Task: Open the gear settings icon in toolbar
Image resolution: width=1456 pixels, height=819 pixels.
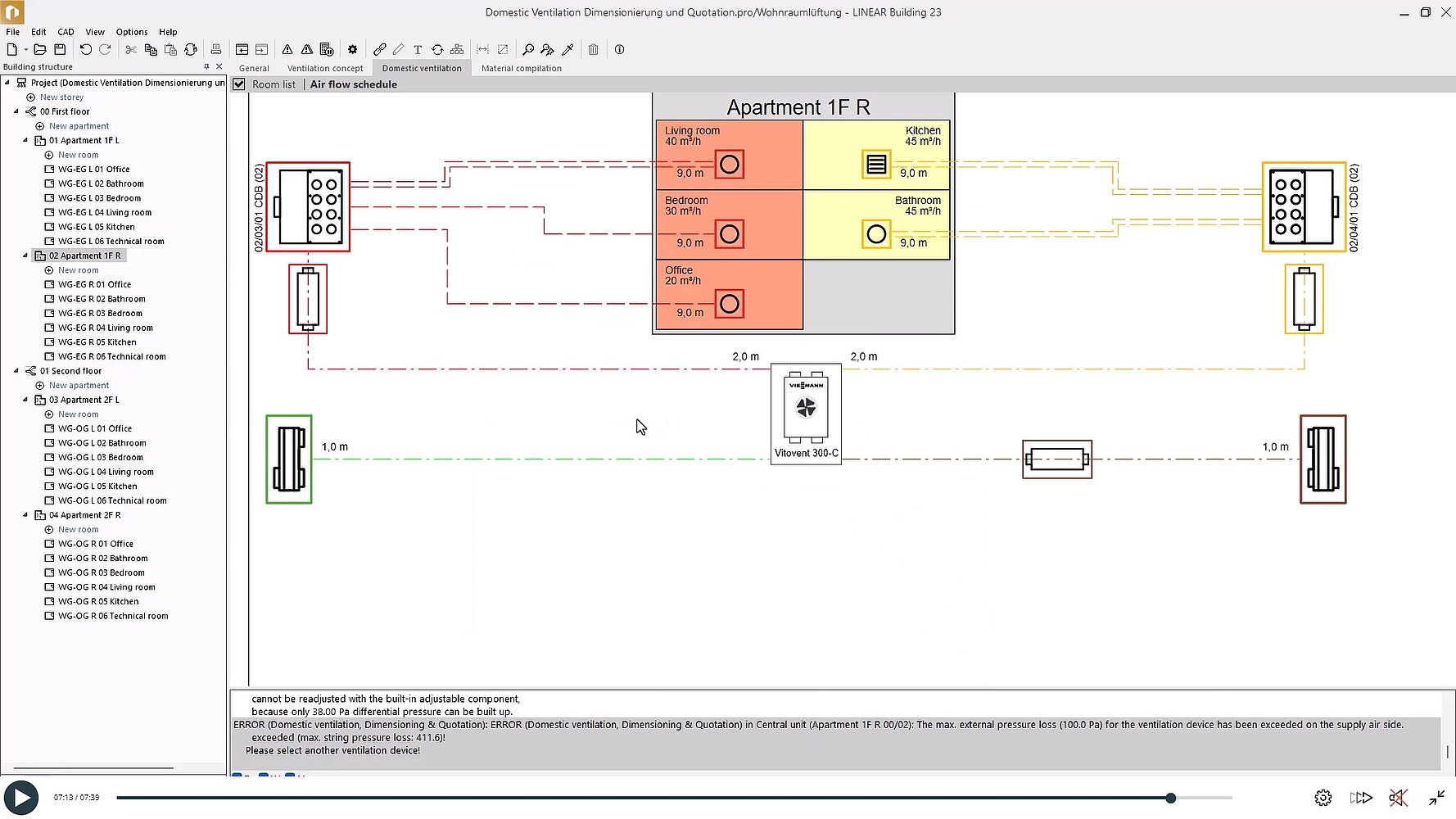Action: 352,50
